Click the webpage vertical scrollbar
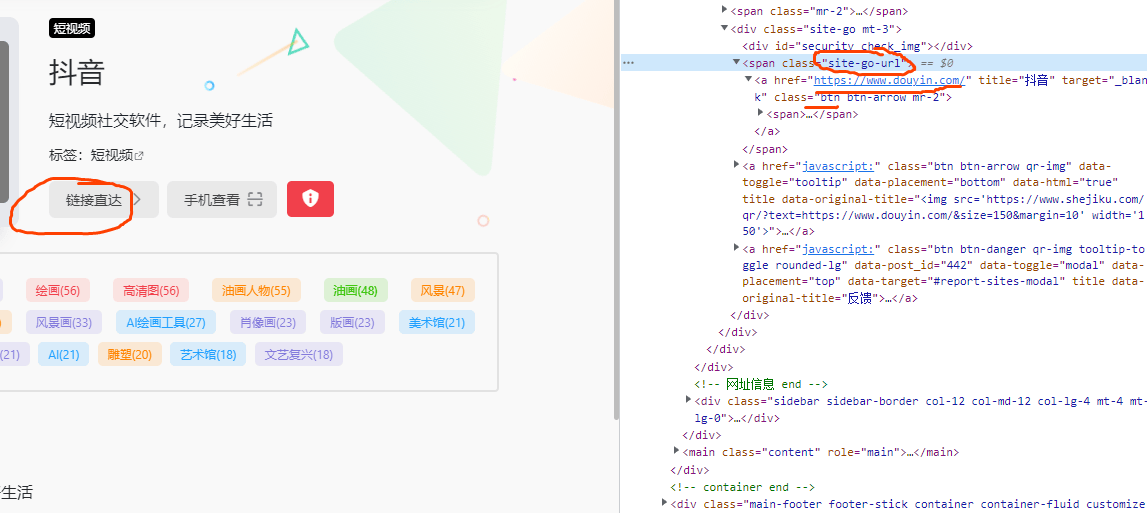Viewport: 1147px width, 513px height. point(615,210)
